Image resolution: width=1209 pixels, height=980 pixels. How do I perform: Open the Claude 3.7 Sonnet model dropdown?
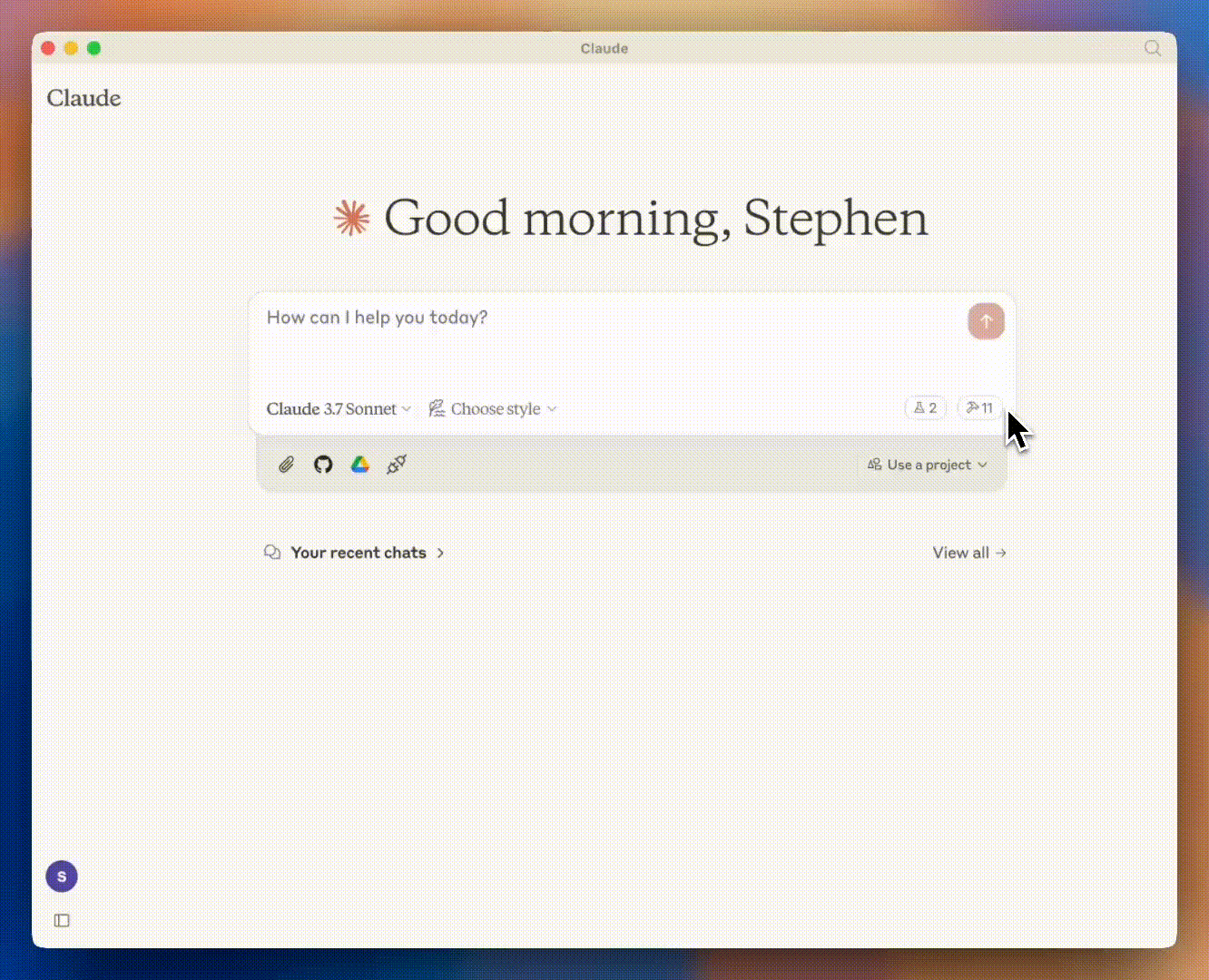click(339, 409)
